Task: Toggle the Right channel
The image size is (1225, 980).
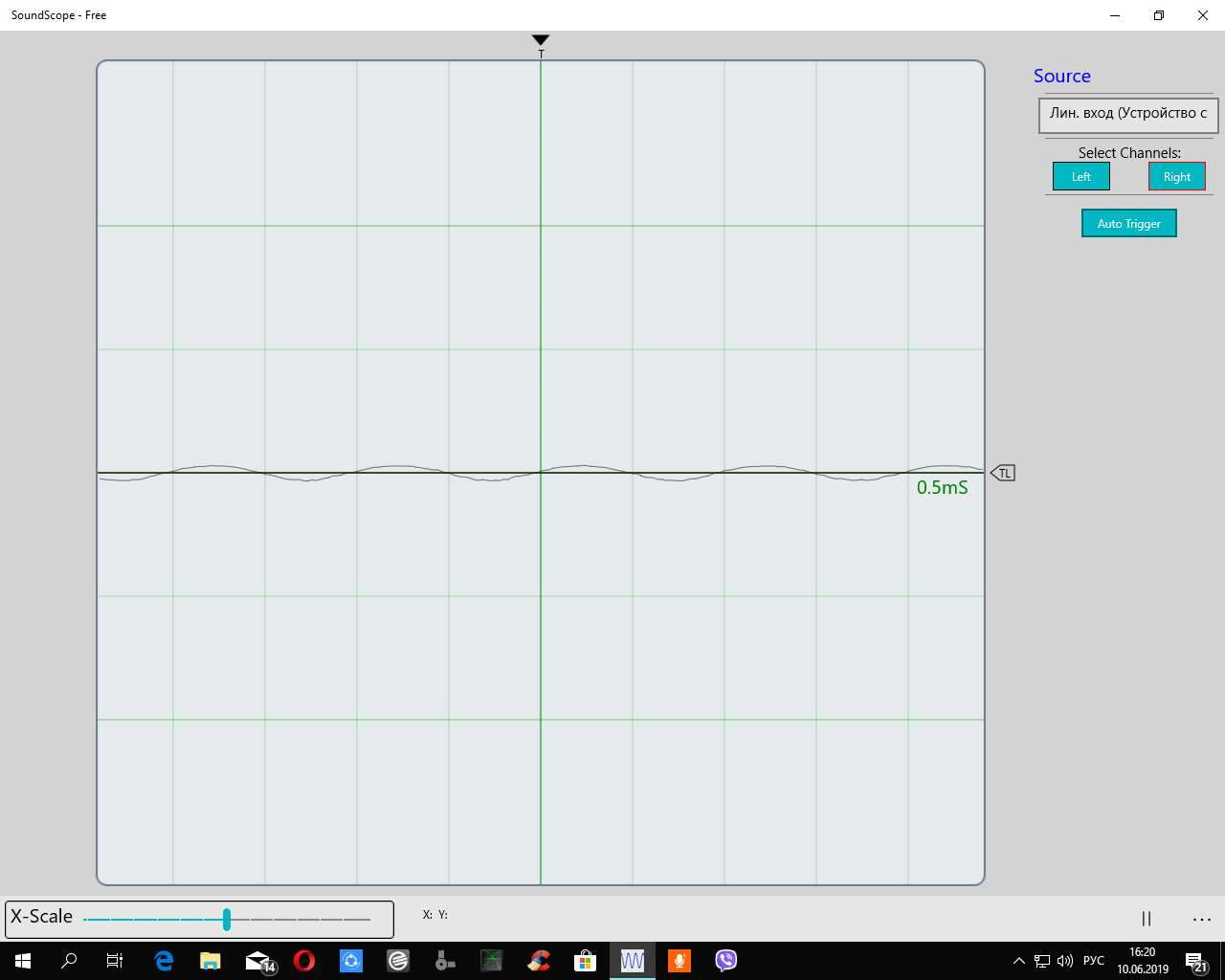Action: tap(1176, 177)
